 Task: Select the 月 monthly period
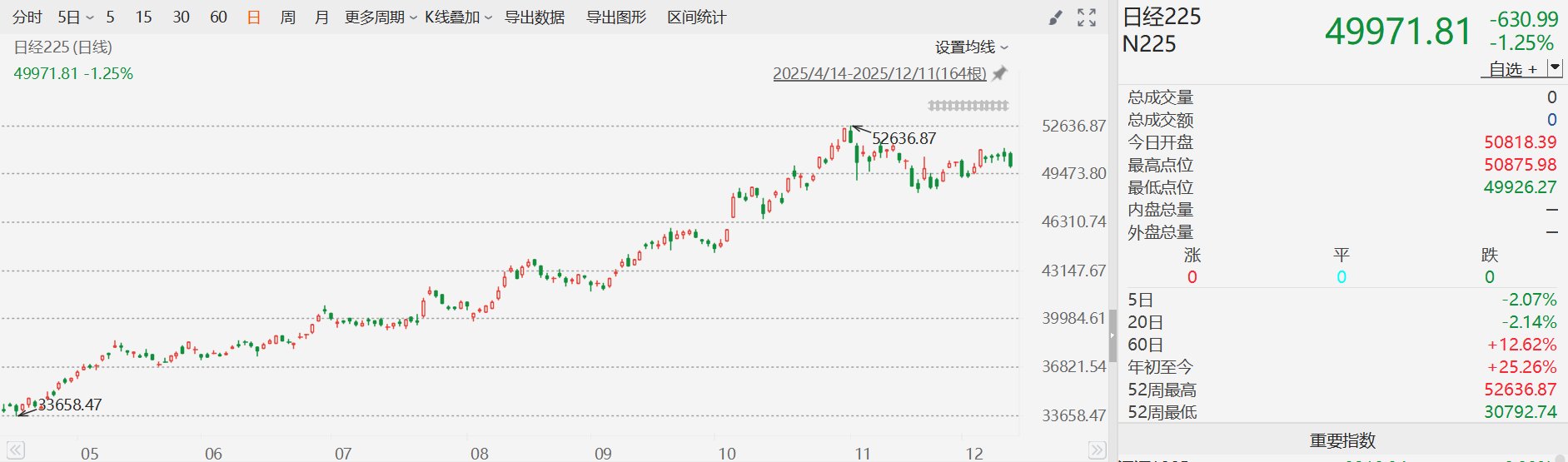[x=321, y=17]
